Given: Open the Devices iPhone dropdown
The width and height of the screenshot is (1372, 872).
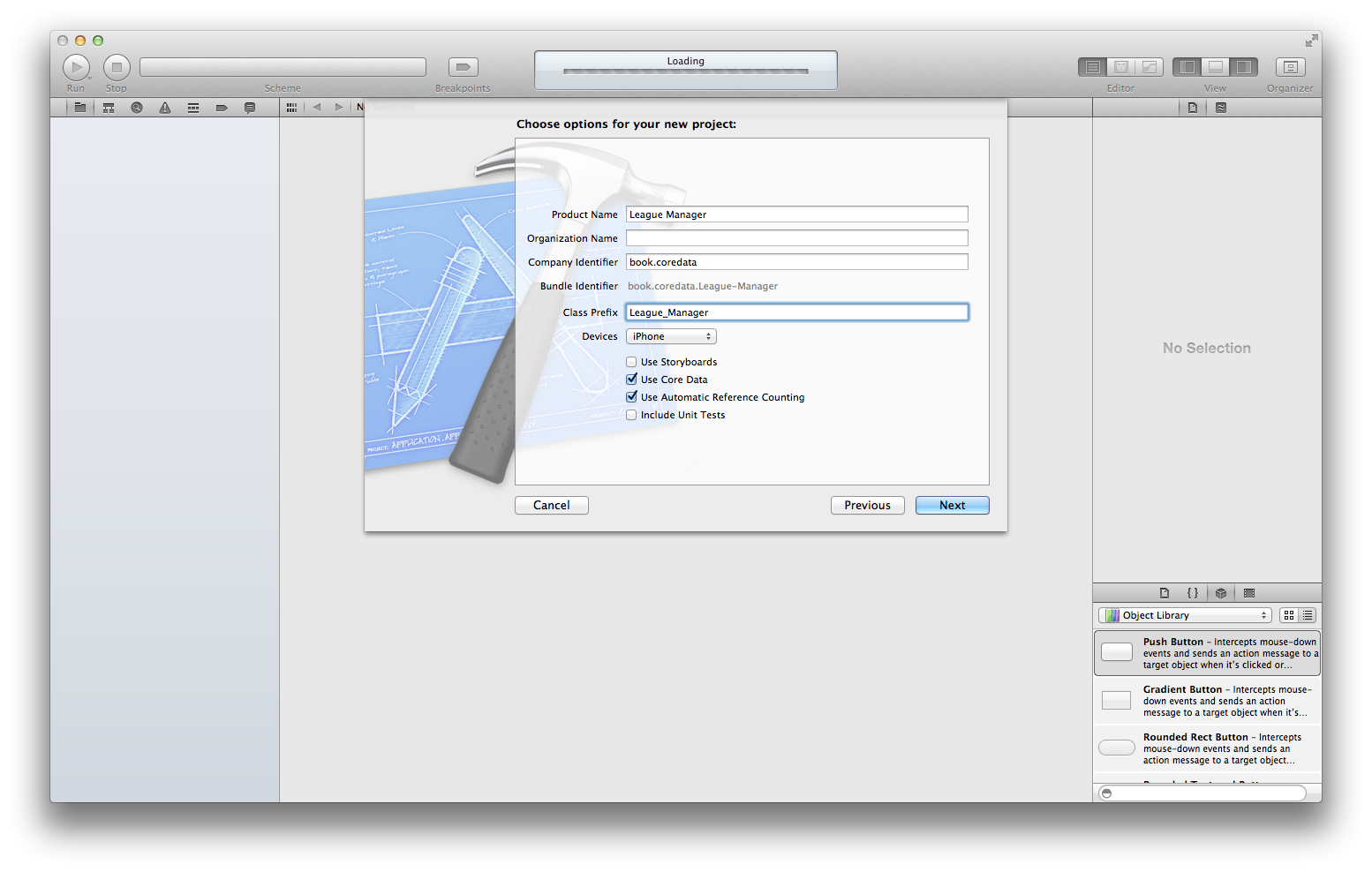Looking at the screenshot, I should [x=671, y=336].
